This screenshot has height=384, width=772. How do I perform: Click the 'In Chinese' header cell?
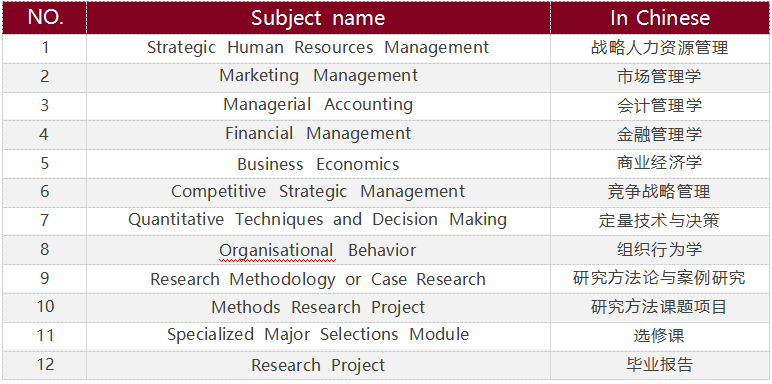(x=660, y=18)
